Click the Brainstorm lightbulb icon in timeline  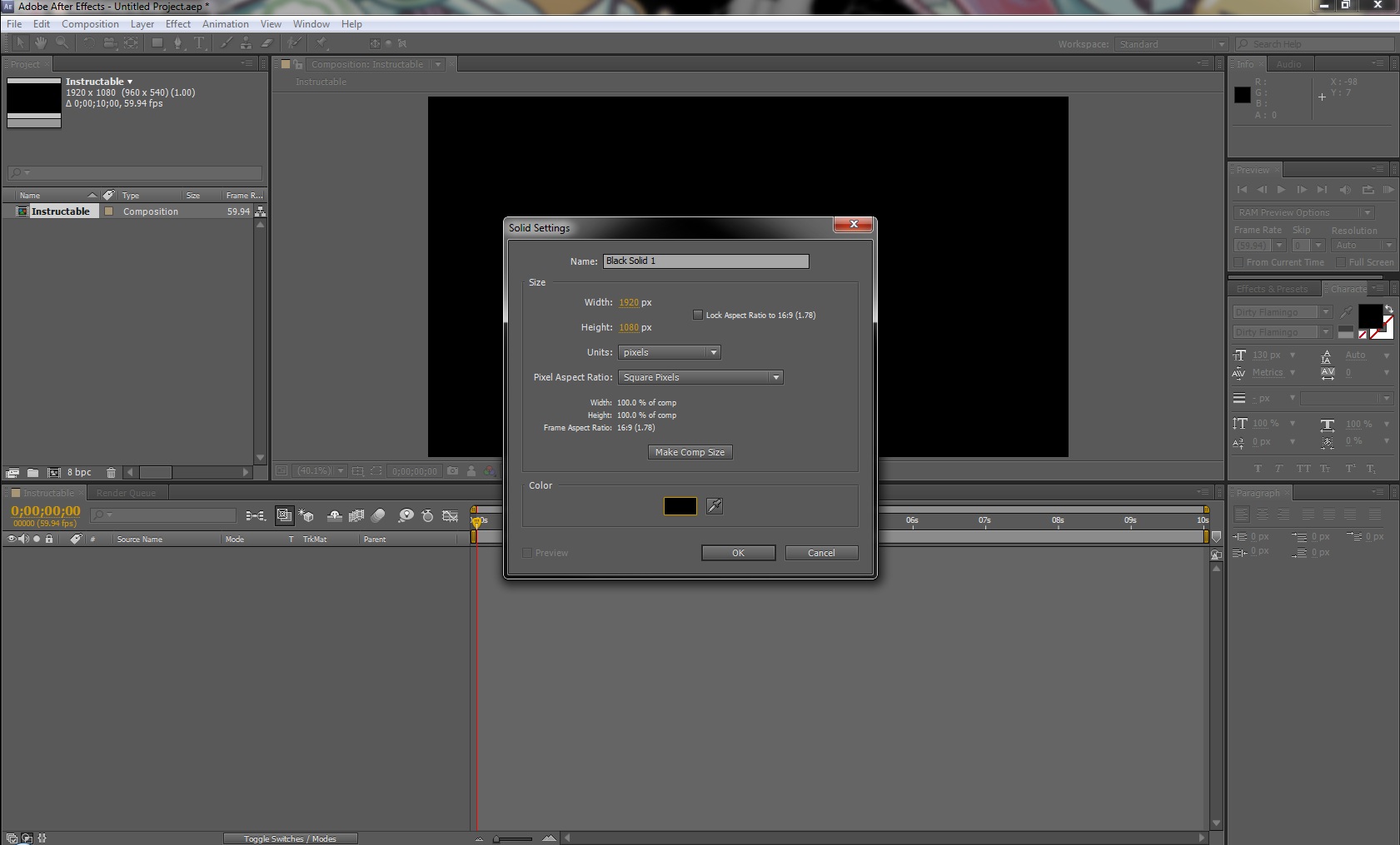point(406,516)
